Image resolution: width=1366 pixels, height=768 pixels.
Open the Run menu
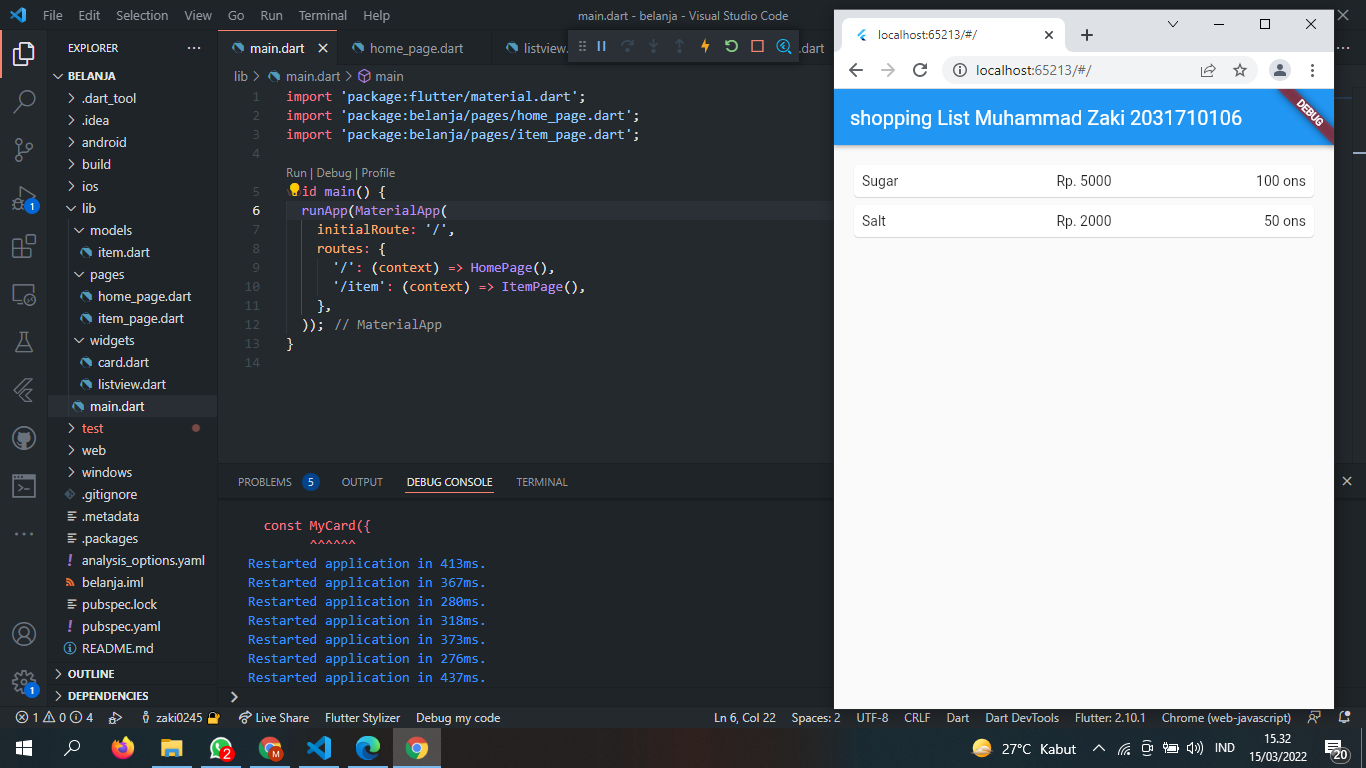pos(270,15)
